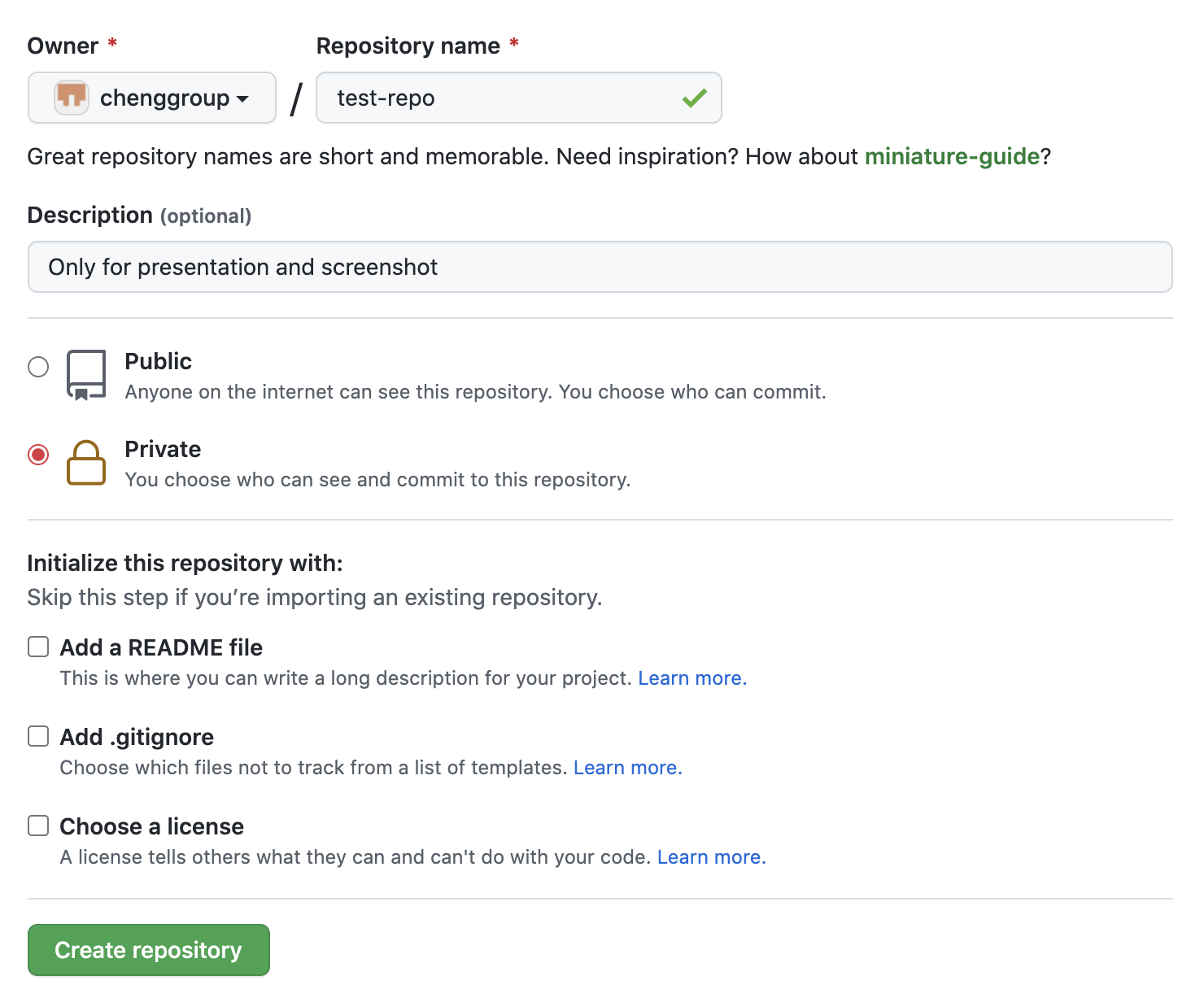Open Learn more link for .gitignore
Screen dimensions: 1204x1002
pyautogui.click(x=627, y=768)
